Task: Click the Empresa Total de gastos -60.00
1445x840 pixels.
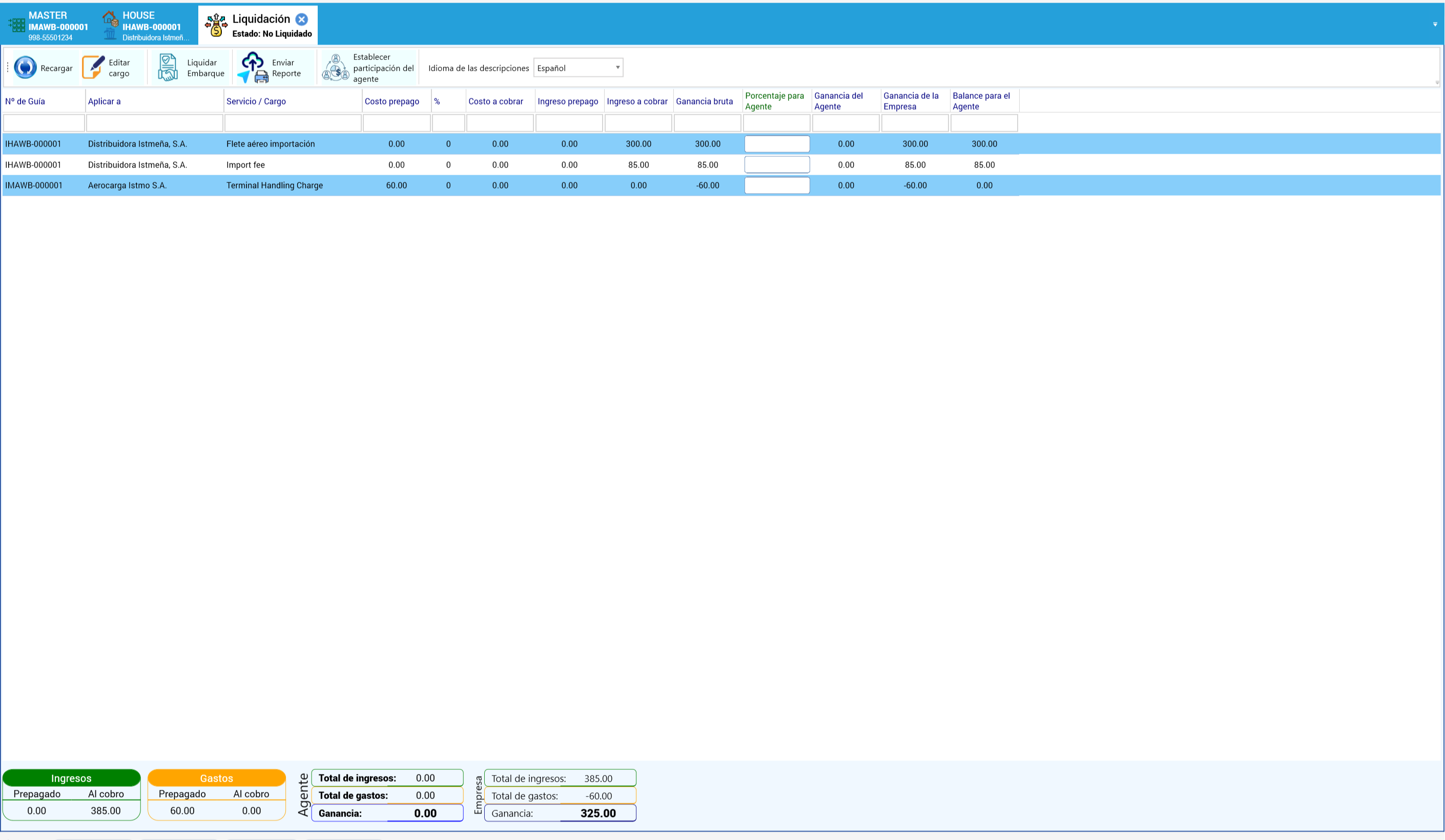Action: (x=598, y=796)
